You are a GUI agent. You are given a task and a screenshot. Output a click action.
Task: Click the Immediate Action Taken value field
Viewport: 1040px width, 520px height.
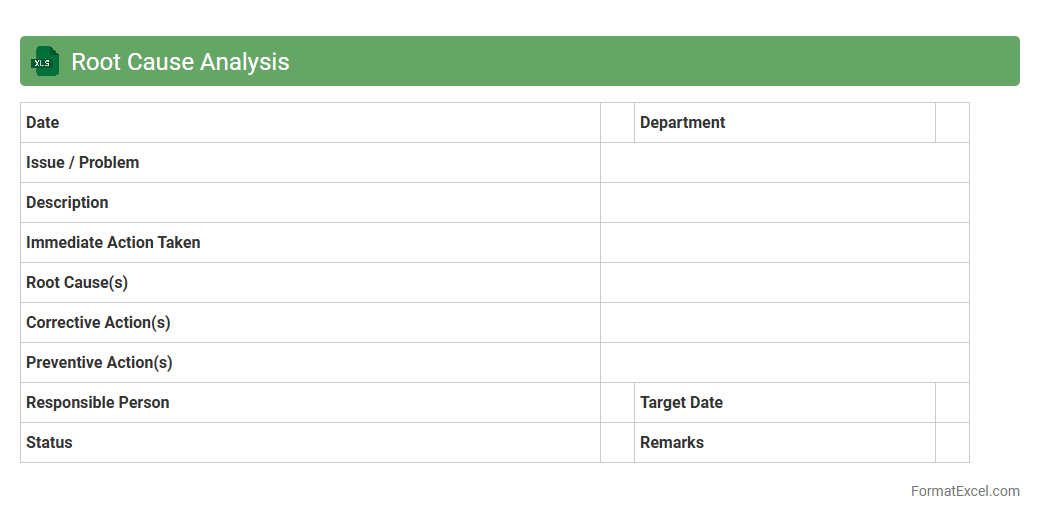point(784,243)
